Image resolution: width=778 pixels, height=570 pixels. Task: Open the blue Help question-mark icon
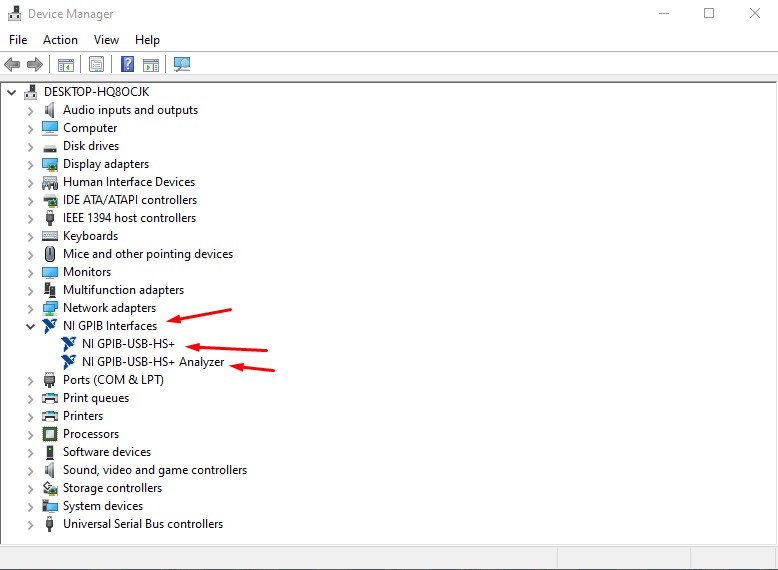coord(128,64)
